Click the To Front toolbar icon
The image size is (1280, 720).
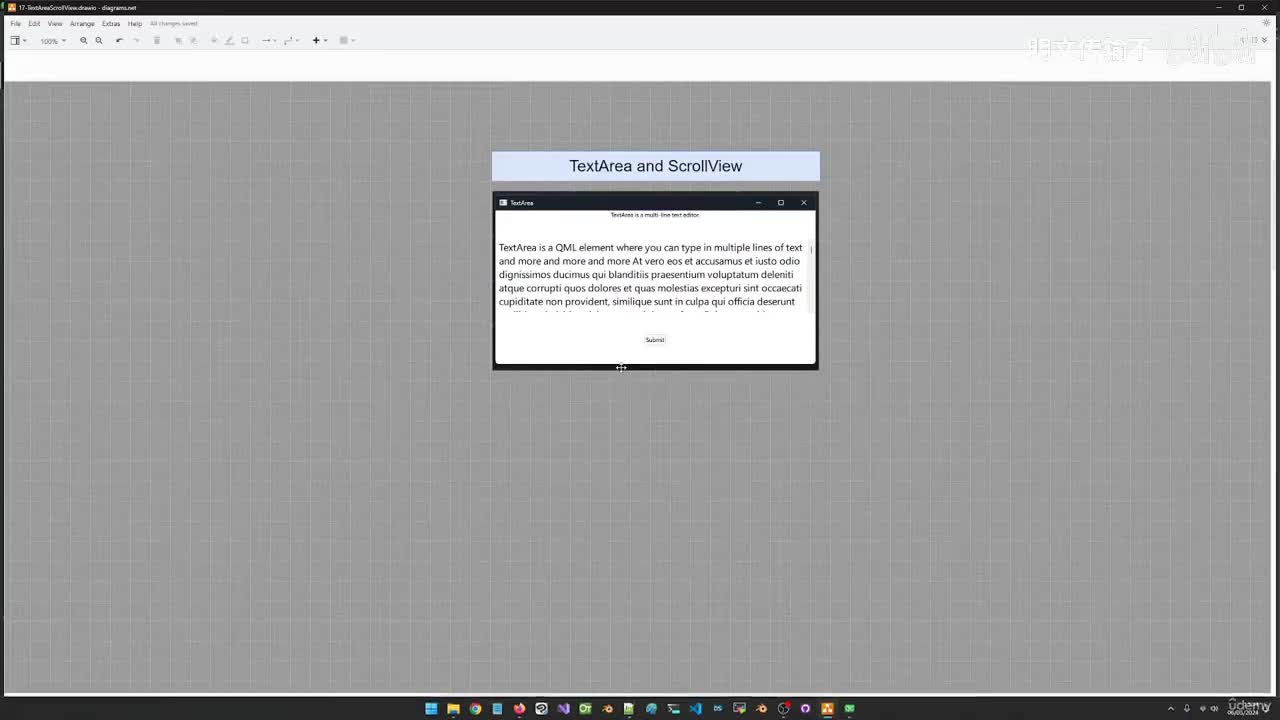pos(179,41)
